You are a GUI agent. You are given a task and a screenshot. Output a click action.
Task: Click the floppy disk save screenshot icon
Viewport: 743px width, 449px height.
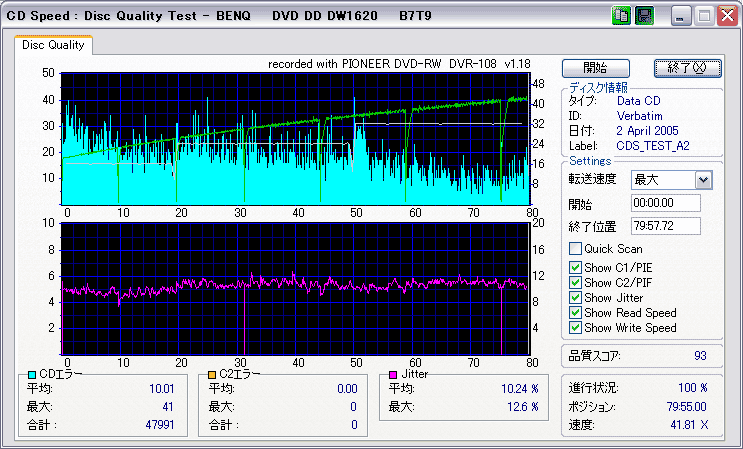[x=644, y=16]
